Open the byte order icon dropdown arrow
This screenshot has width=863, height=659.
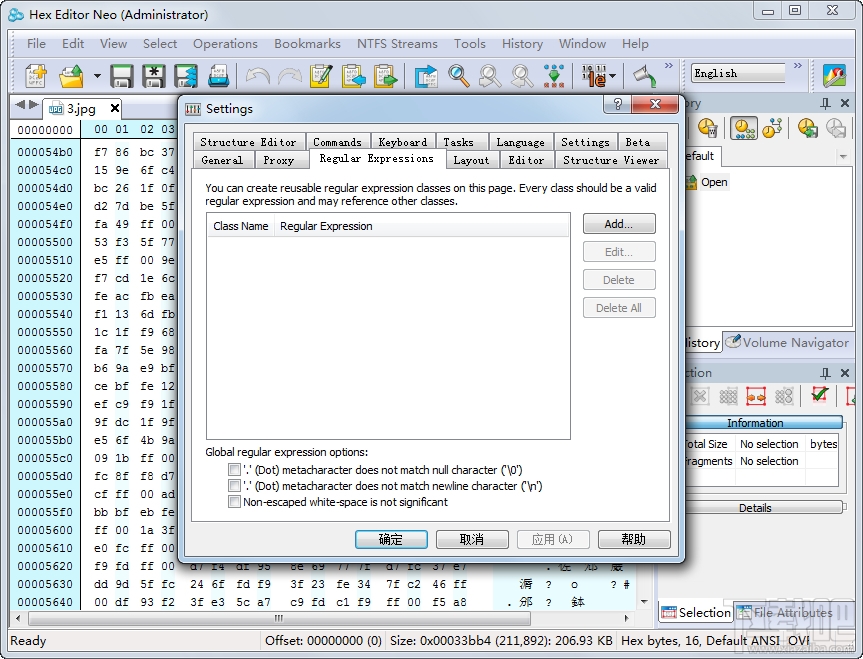(x=613, y=76)
